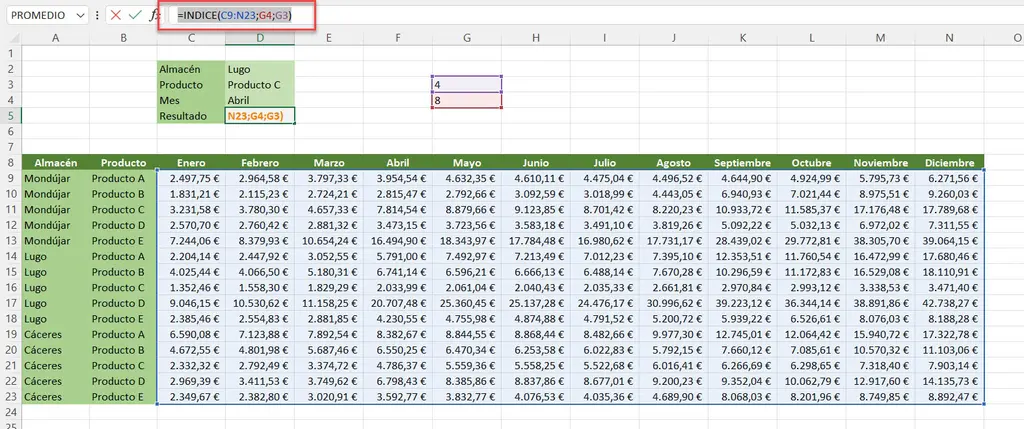
Task: Click cell with 2.497,75 € value
Action: [x=191, y=178]
